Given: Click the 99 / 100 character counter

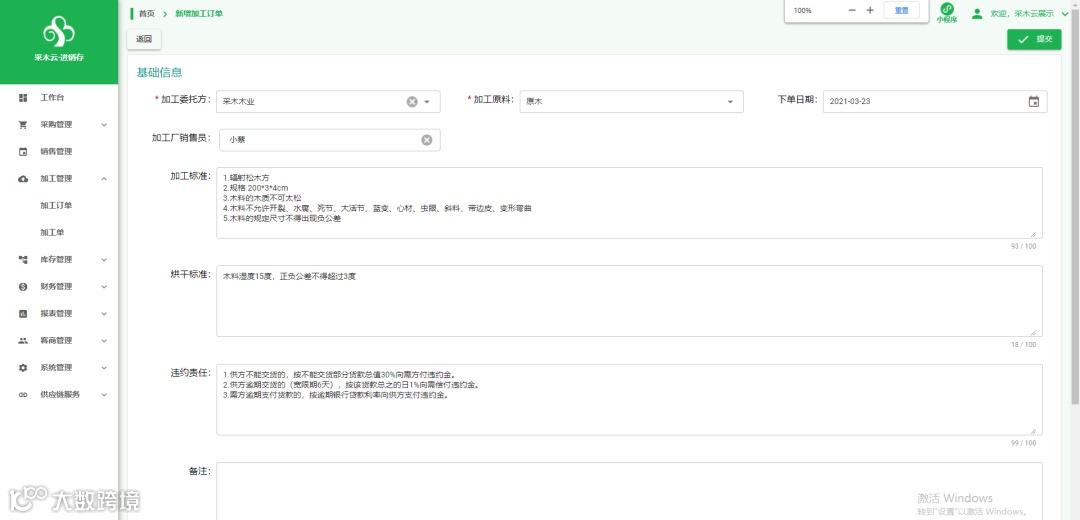Looking at the screenshot, I should [x=1023, y=444].
